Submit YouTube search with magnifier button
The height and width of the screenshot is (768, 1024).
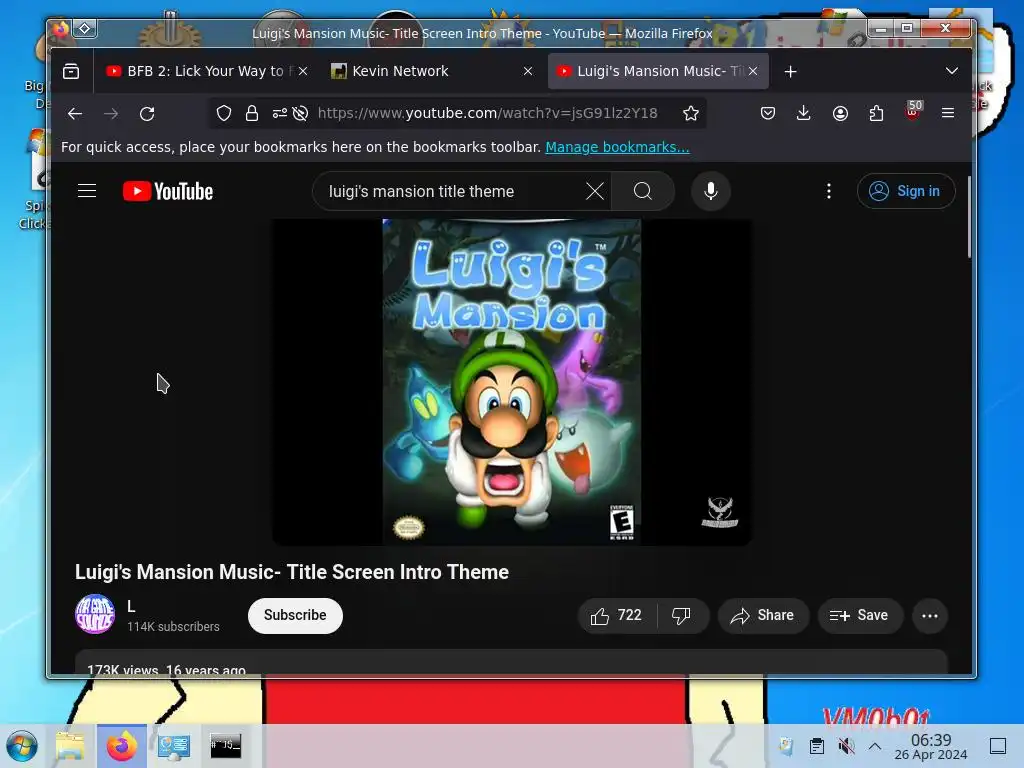(643, 191)
